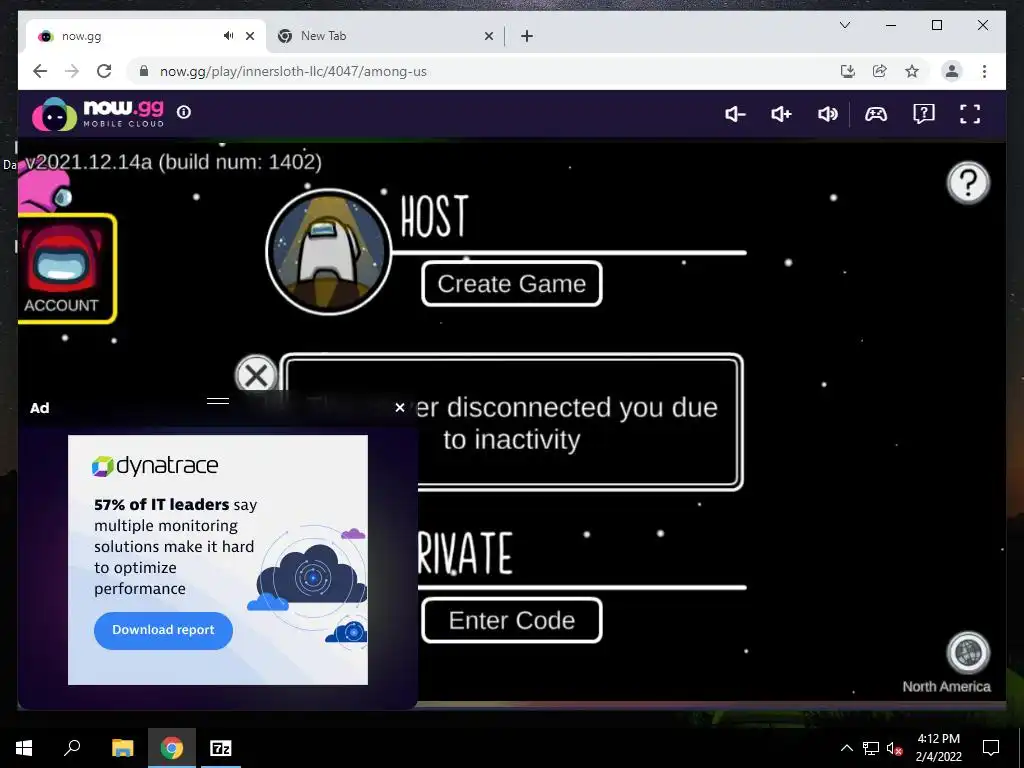Open the game controller settings icon
Viewport: 1024px width, 768px height.
pos(876,114)
